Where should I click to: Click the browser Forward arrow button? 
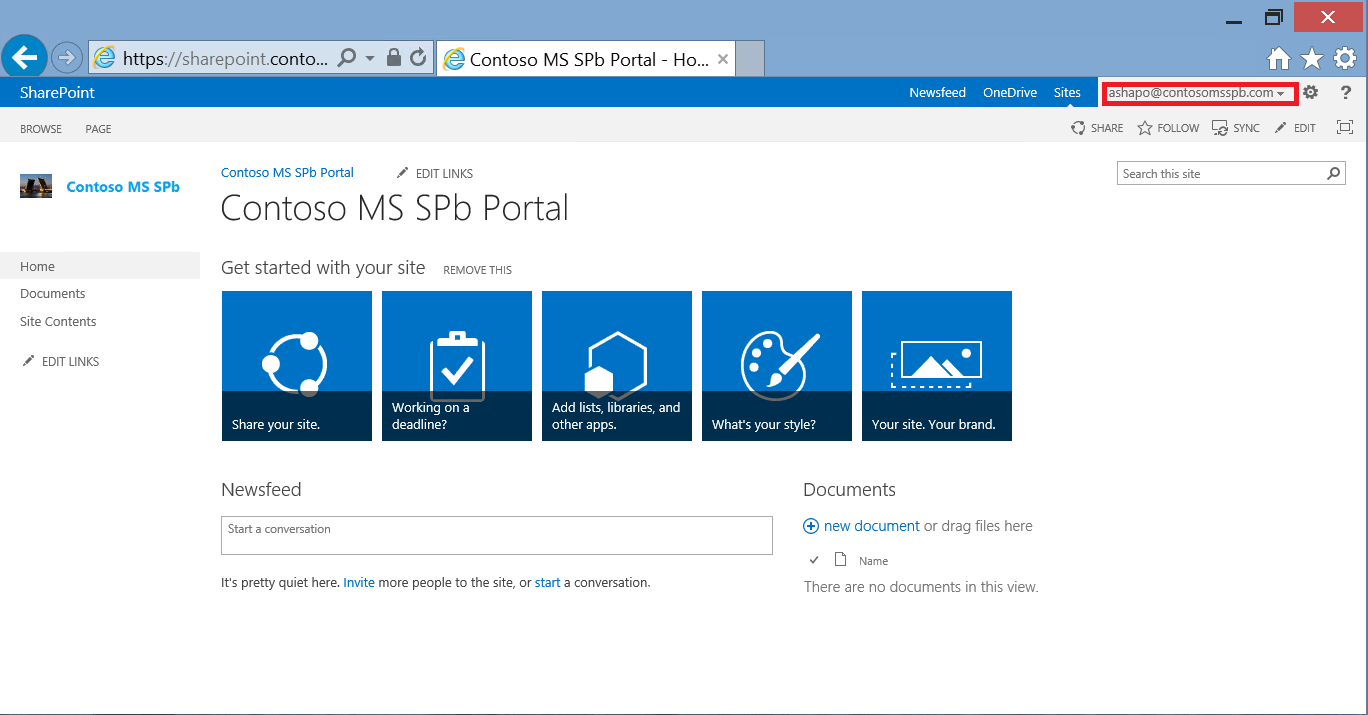click(x=66, y=57)
